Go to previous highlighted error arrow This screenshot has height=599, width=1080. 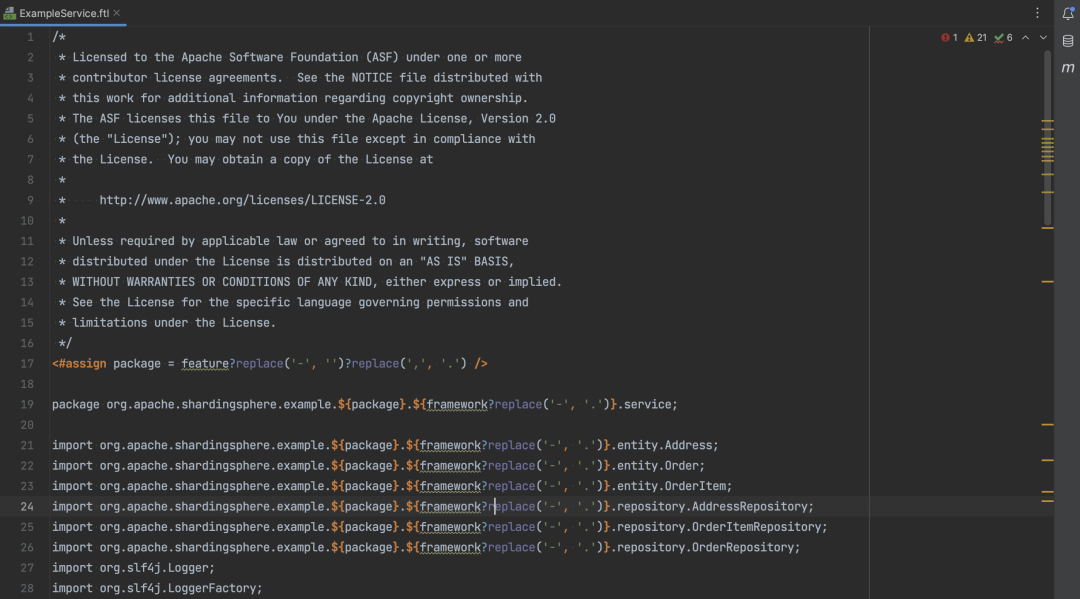pyautogui.click(x=1026, y=38)
